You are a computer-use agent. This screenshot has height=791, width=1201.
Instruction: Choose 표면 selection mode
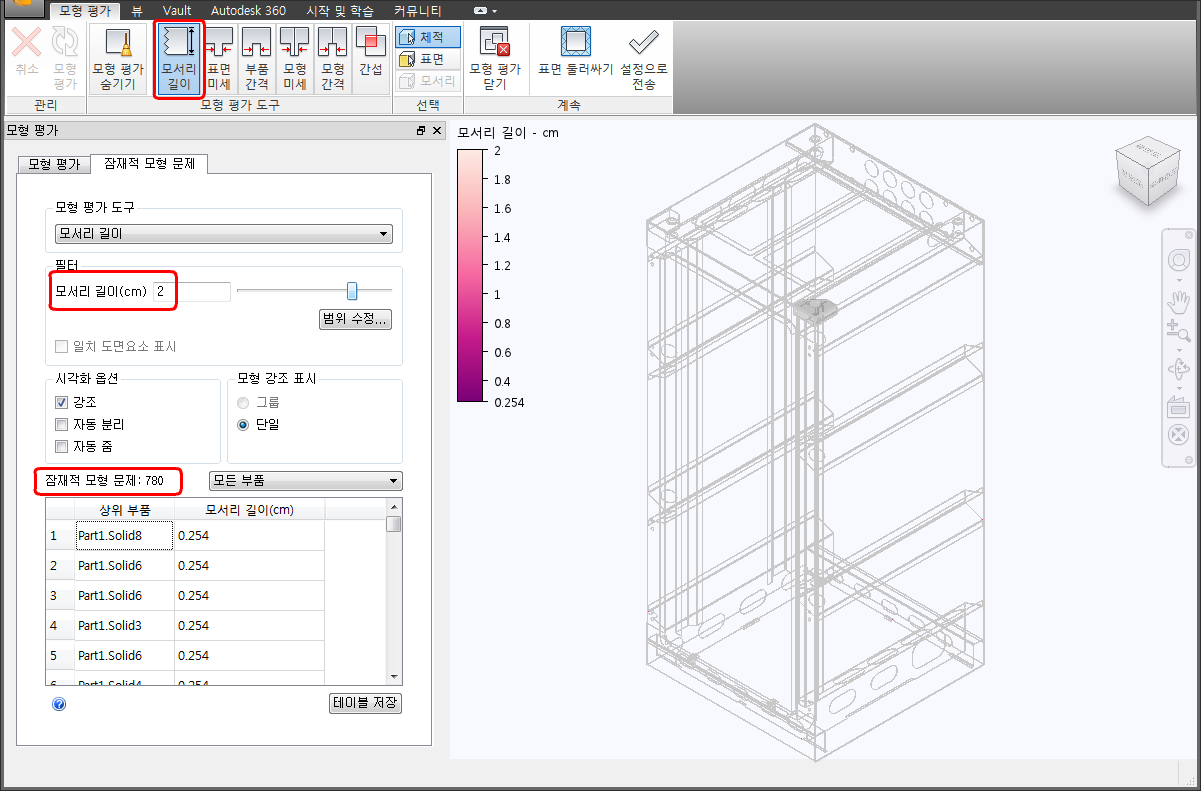click(428, 59)
